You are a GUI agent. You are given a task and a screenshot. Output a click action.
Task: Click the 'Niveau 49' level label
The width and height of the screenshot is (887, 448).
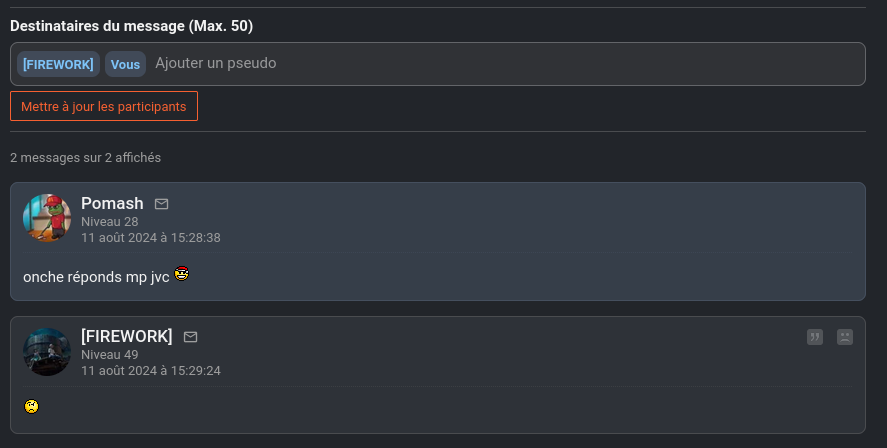(109, 355)
